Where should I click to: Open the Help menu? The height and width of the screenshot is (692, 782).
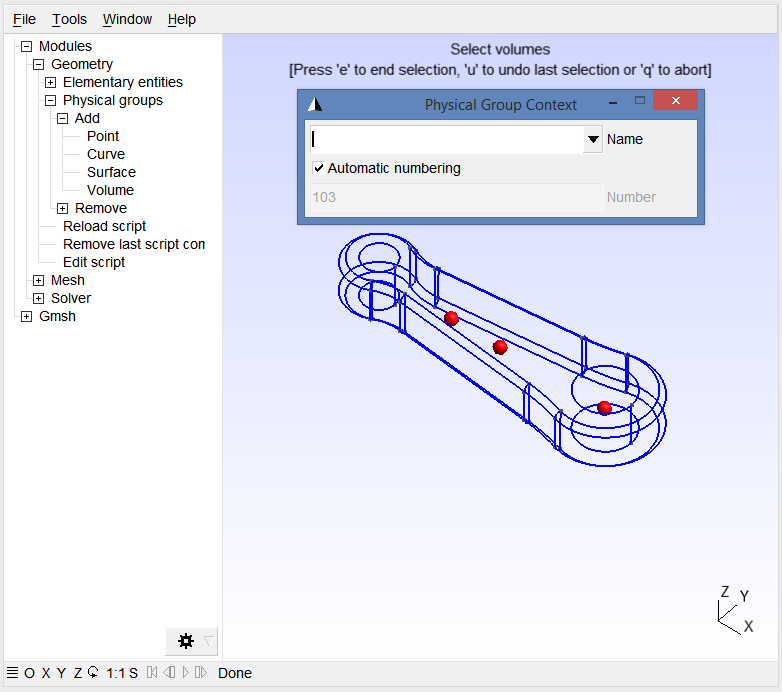point(182,19)
